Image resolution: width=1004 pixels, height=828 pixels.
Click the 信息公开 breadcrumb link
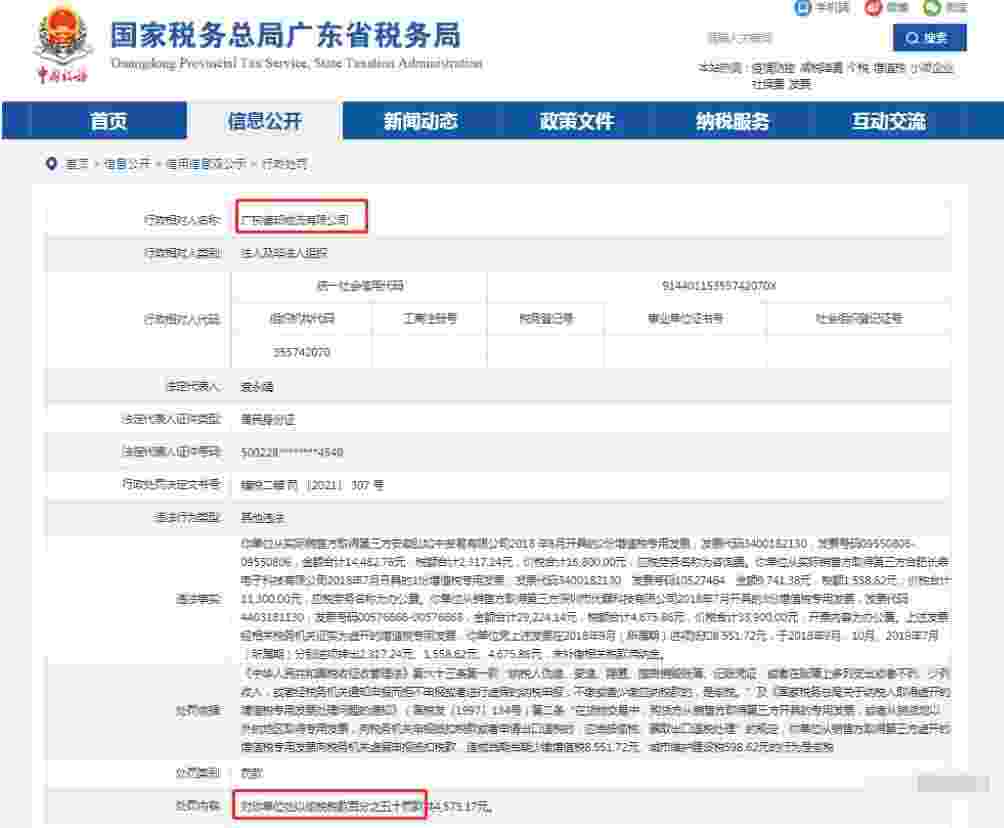tap(127, 164)
